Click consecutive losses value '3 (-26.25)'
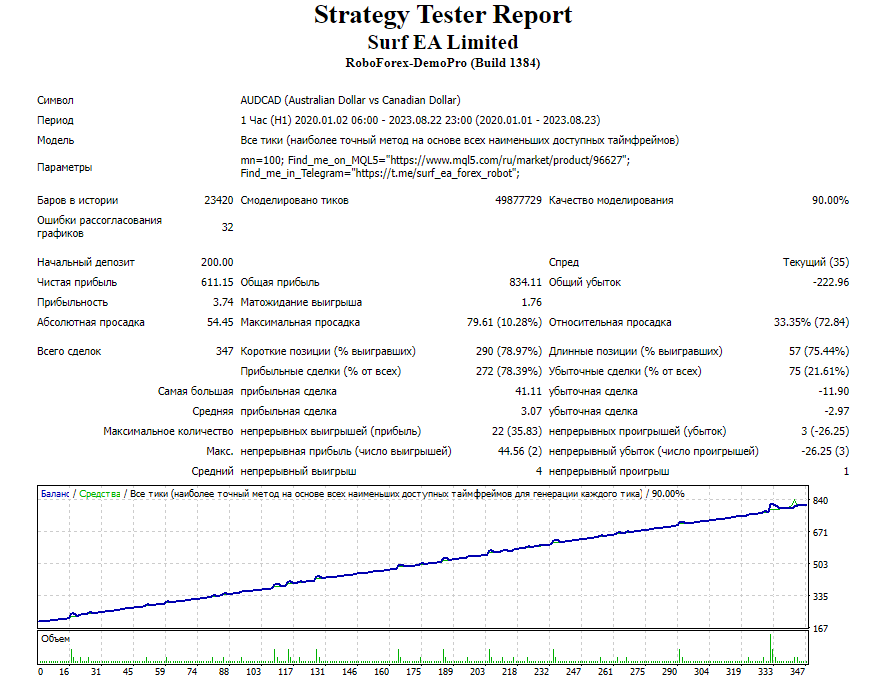This screenshot has width=871, height=683. (825, 431)
